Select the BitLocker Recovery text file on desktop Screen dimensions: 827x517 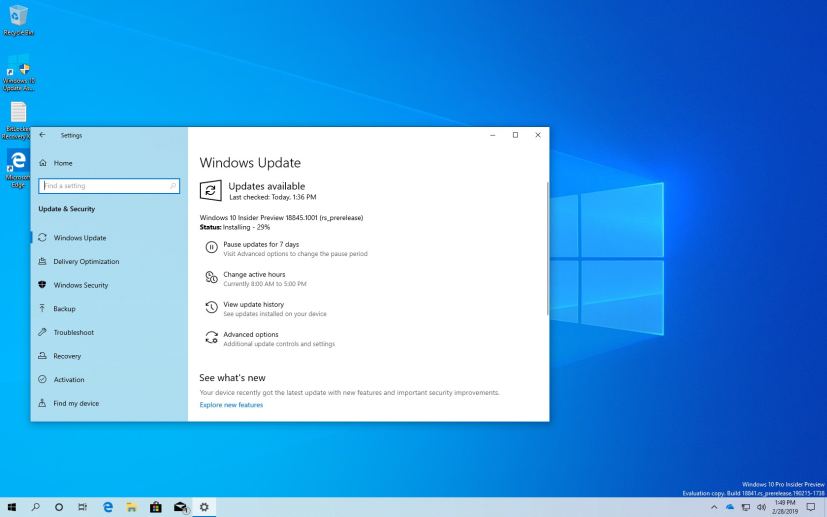(x=16, y=121)
